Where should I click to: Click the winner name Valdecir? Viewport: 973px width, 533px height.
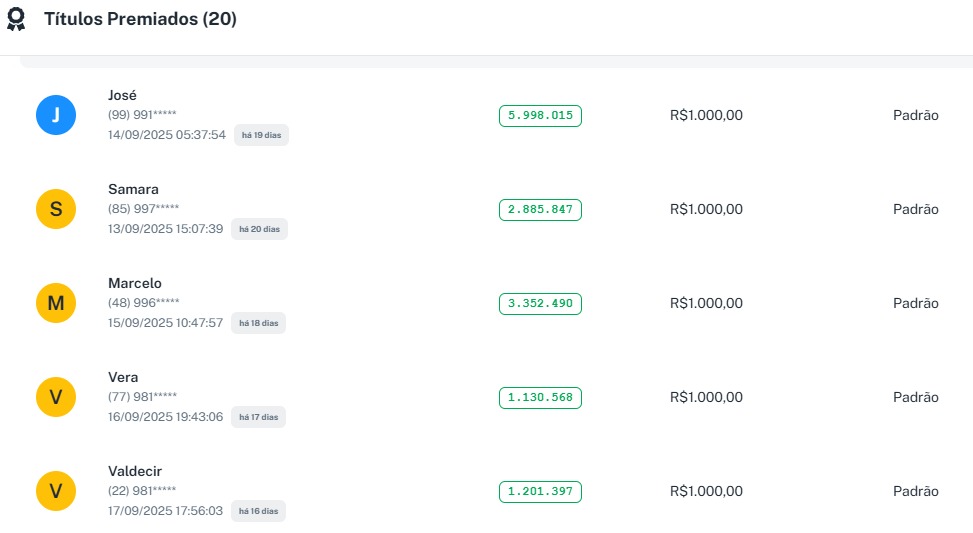[135, 471]
